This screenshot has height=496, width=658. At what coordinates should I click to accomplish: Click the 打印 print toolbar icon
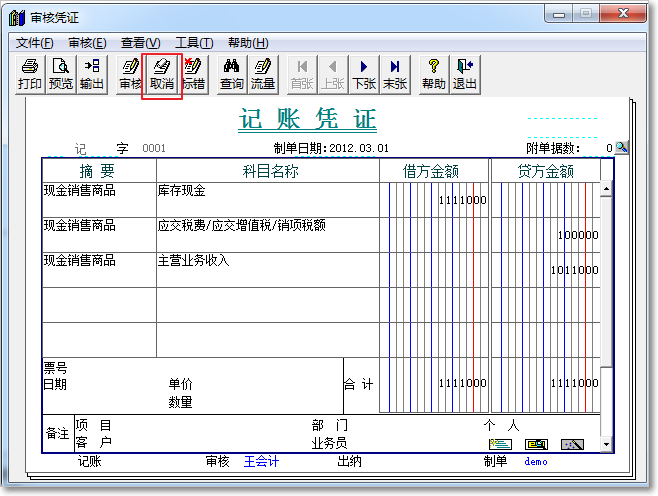coord(30,75)
